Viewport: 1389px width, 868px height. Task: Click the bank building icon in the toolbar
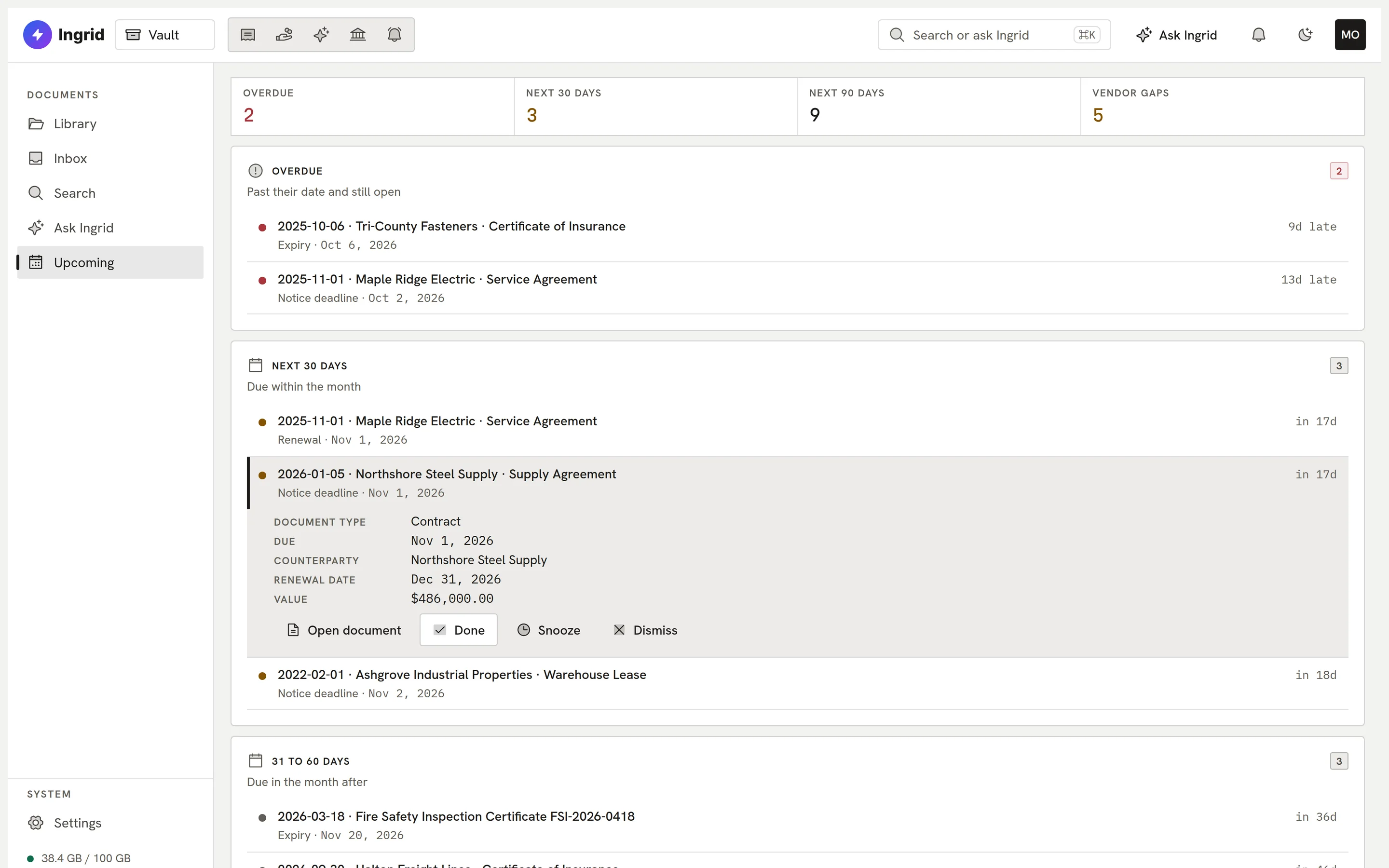point(357,35)
